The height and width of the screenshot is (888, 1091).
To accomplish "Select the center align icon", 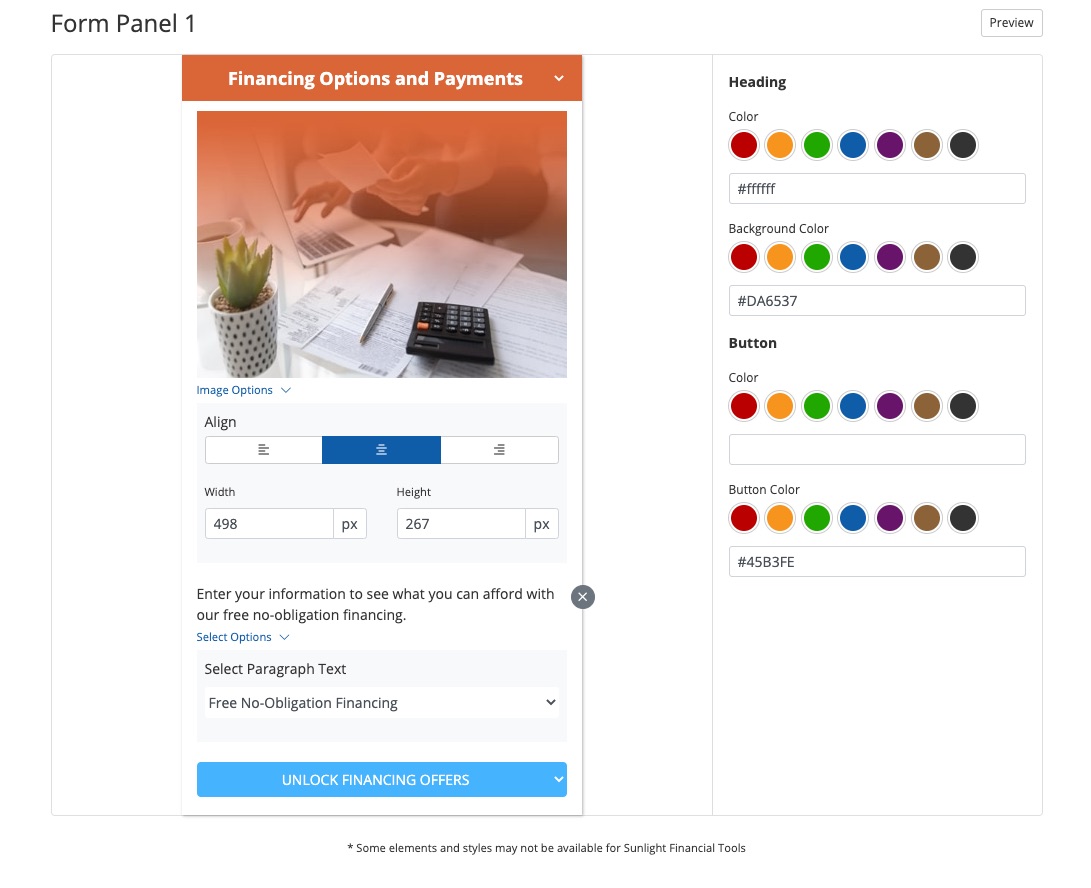I will coord(381,450).
